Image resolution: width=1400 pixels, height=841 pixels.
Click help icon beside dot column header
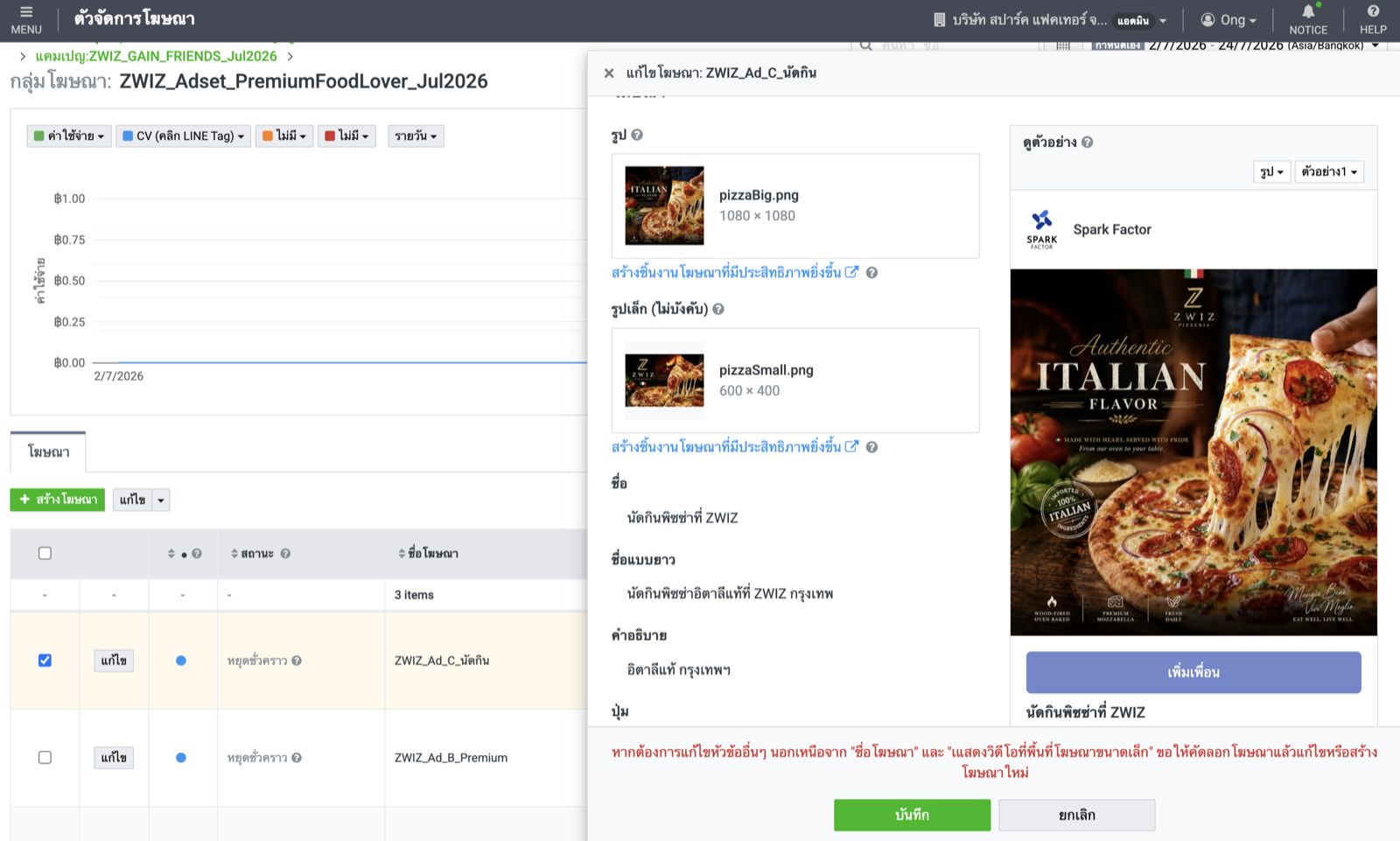coord(197,553)
